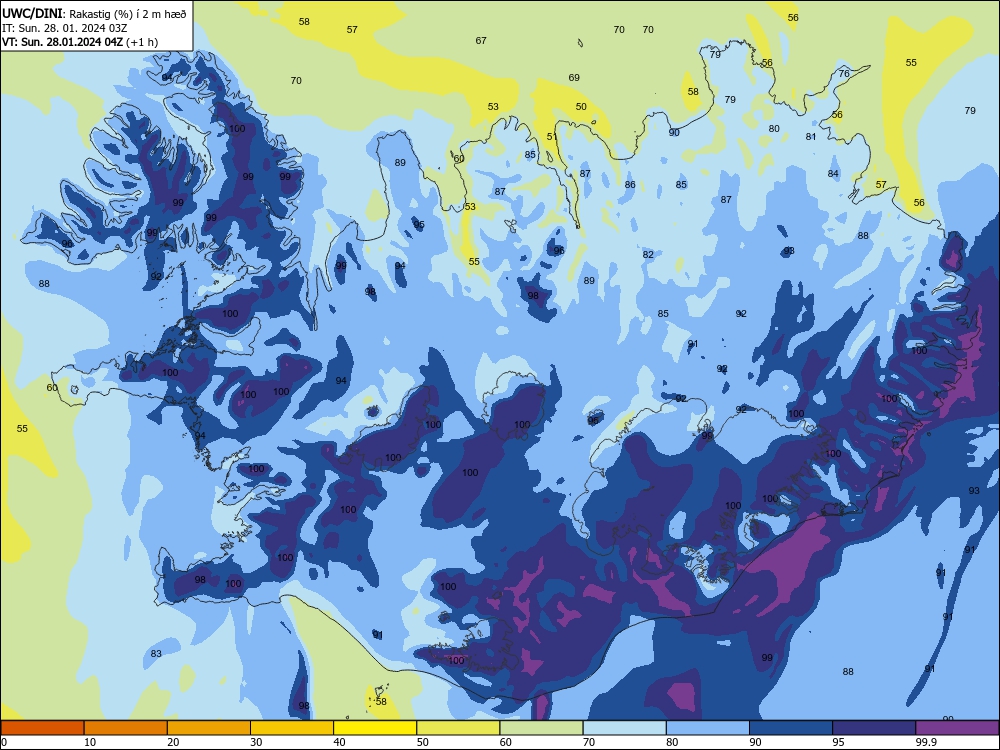Click the map value '86' in the north

click(630, 185)
